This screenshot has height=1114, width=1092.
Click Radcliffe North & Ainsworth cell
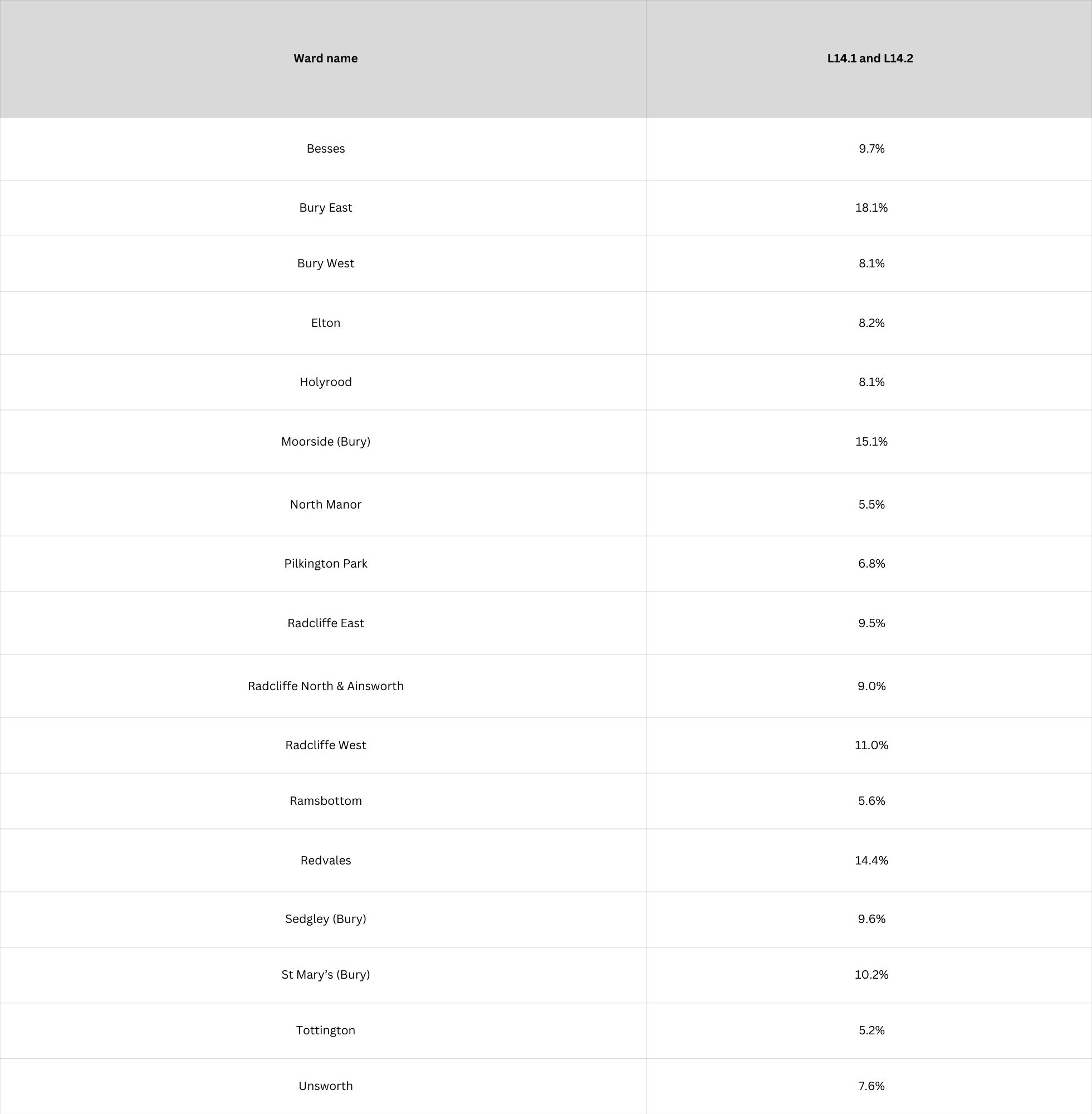point(325,686)
